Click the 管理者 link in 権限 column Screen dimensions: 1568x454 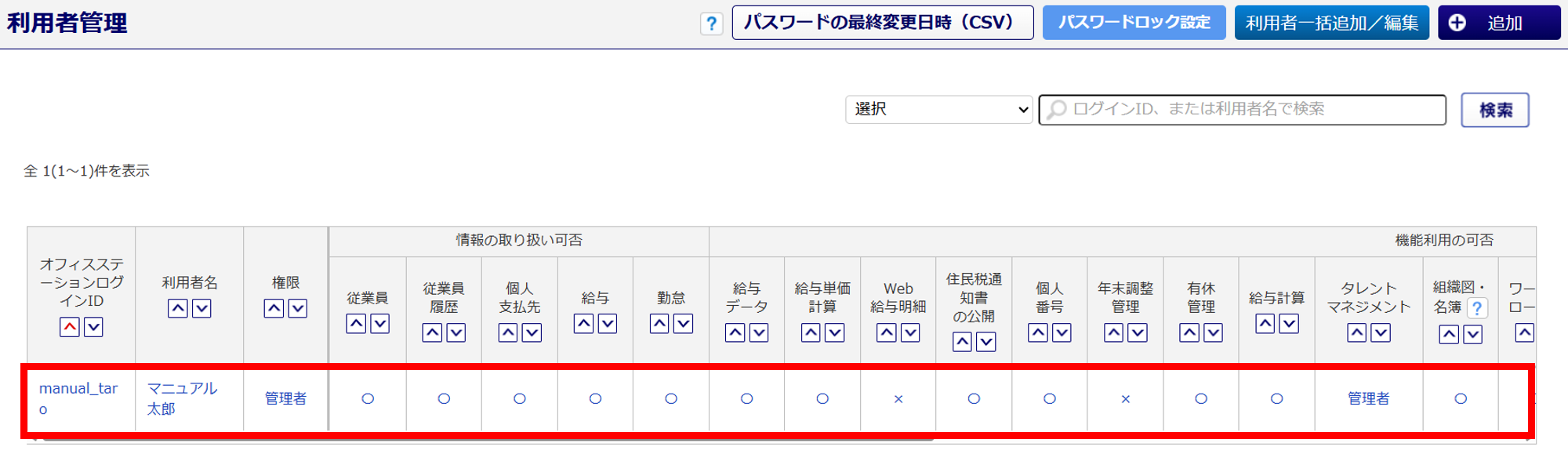(285, 399)
